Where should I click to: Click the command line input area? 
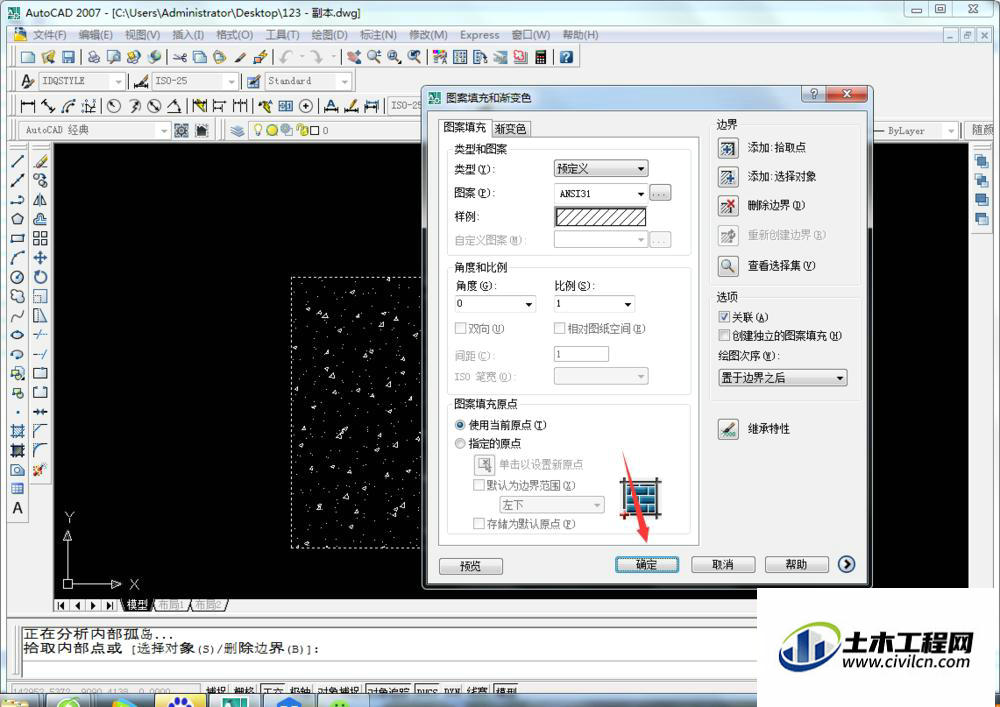389,668
